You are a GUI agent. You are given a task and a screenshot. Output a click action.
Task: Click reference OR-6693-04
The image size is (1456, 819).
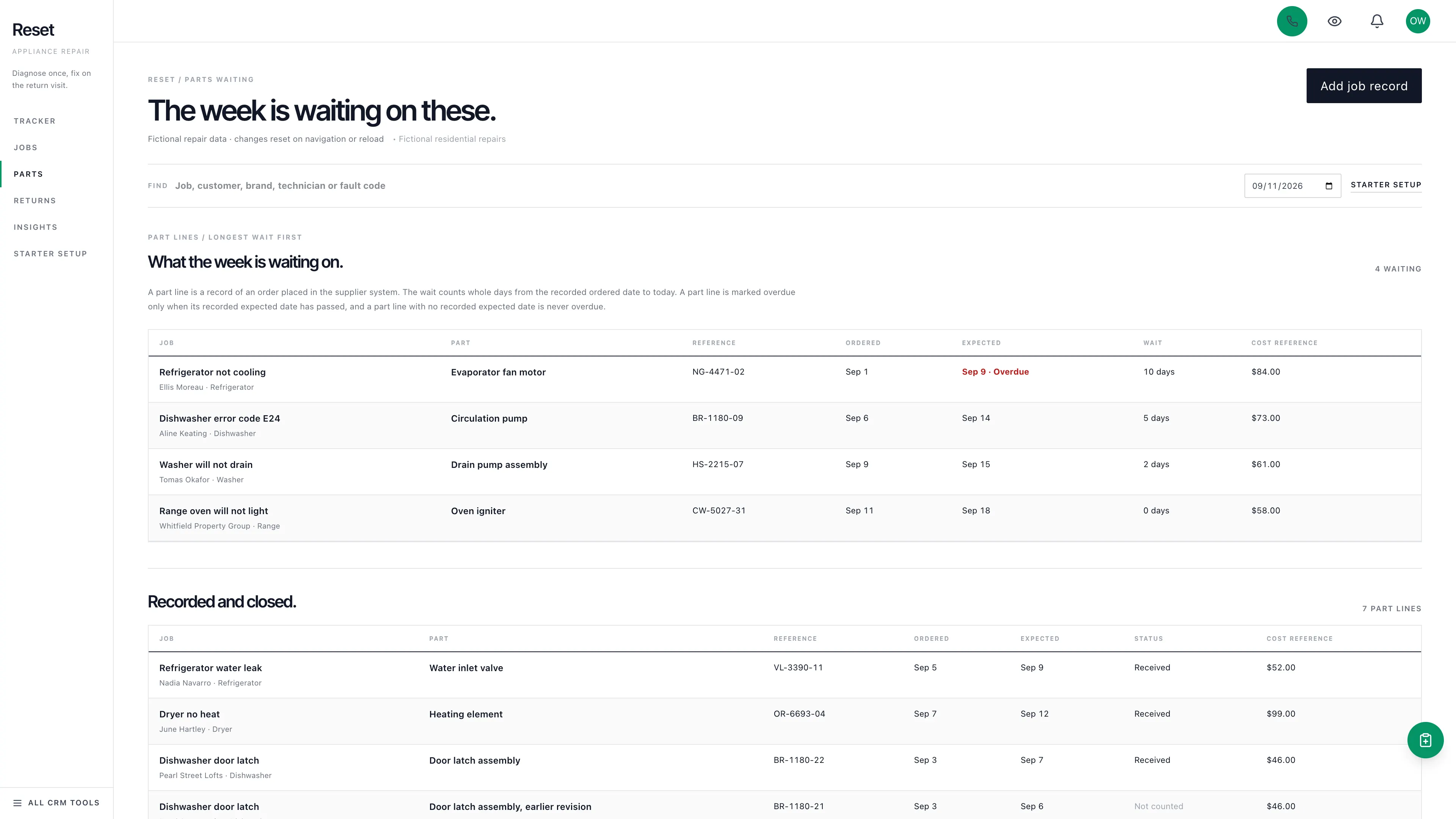[x=799, y=714]
